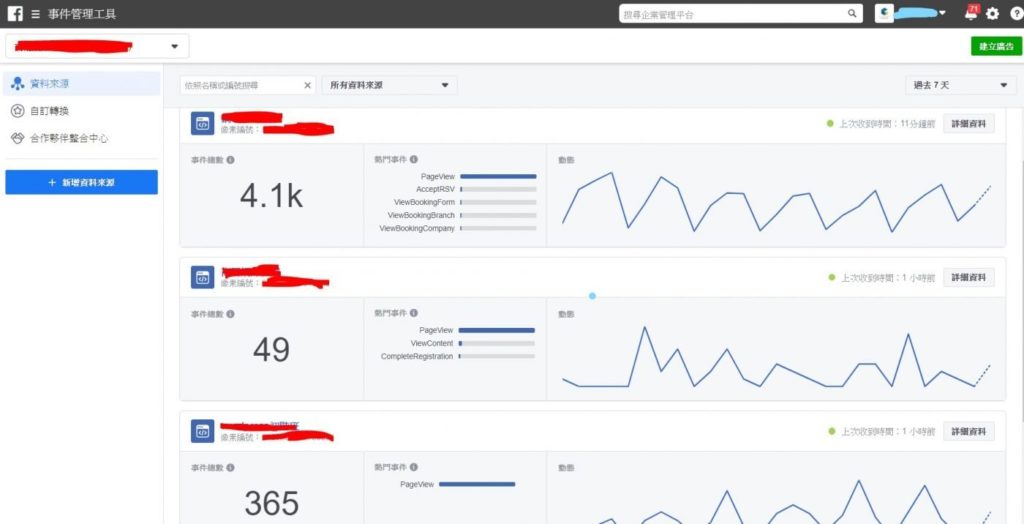Open the hamburger menu next to 事件管理工具

(35, 14)
